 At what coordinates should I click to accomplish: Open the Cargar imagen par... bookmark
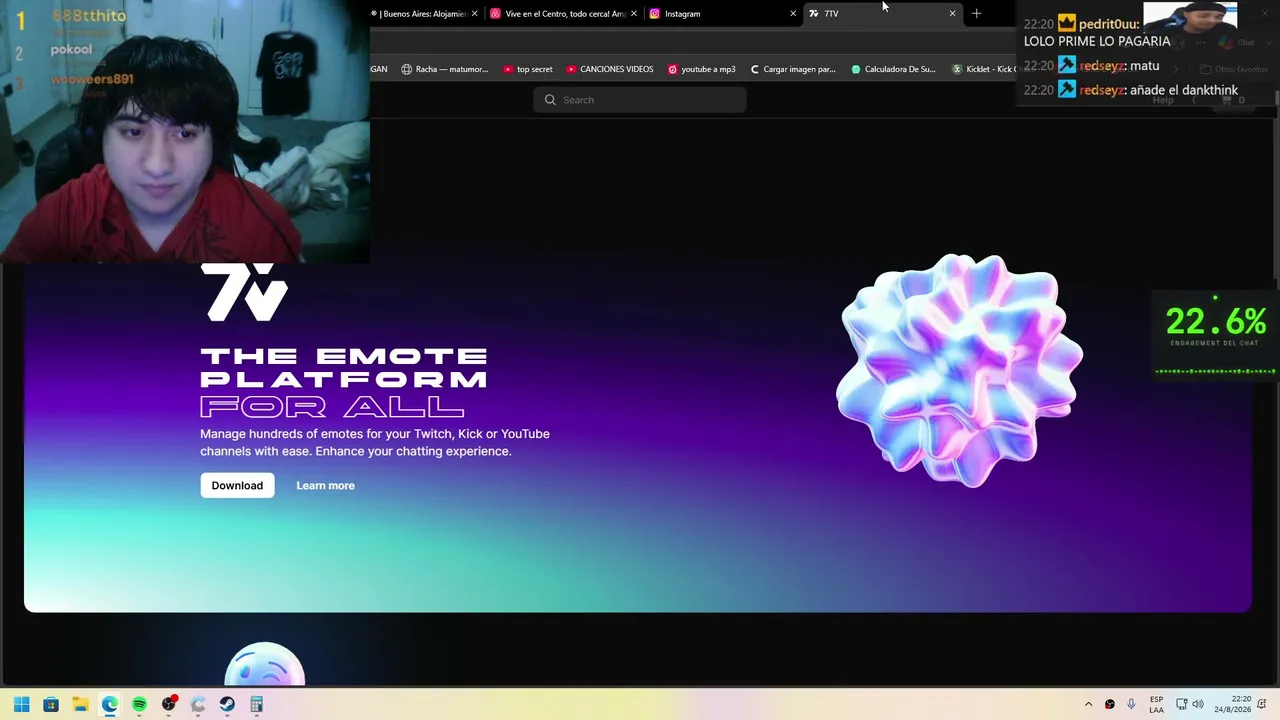click(x=792, y=69)
